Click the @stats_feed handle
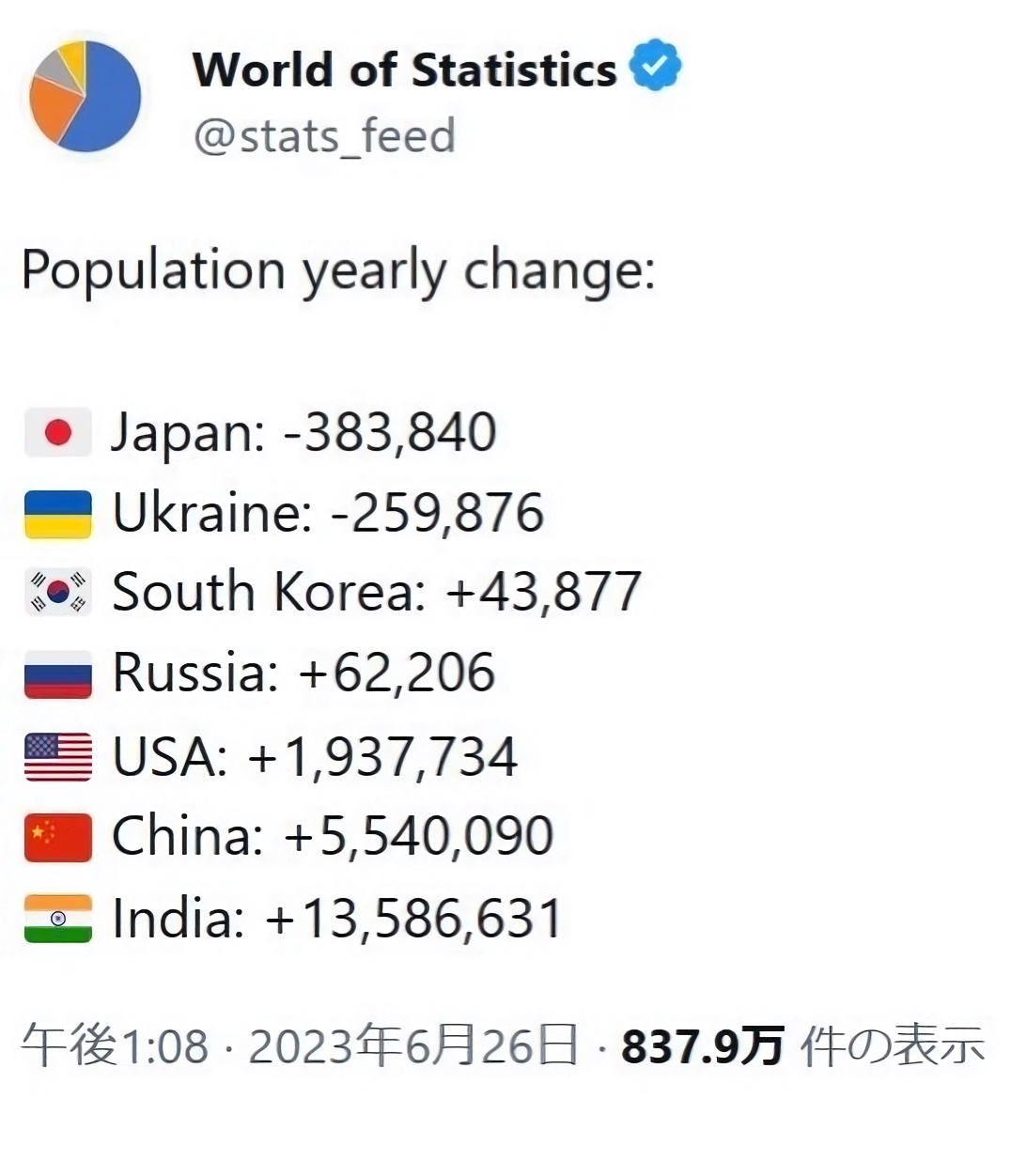Image resolution: width=1011 pixels, height=1176 pixels. pos(324,136)
